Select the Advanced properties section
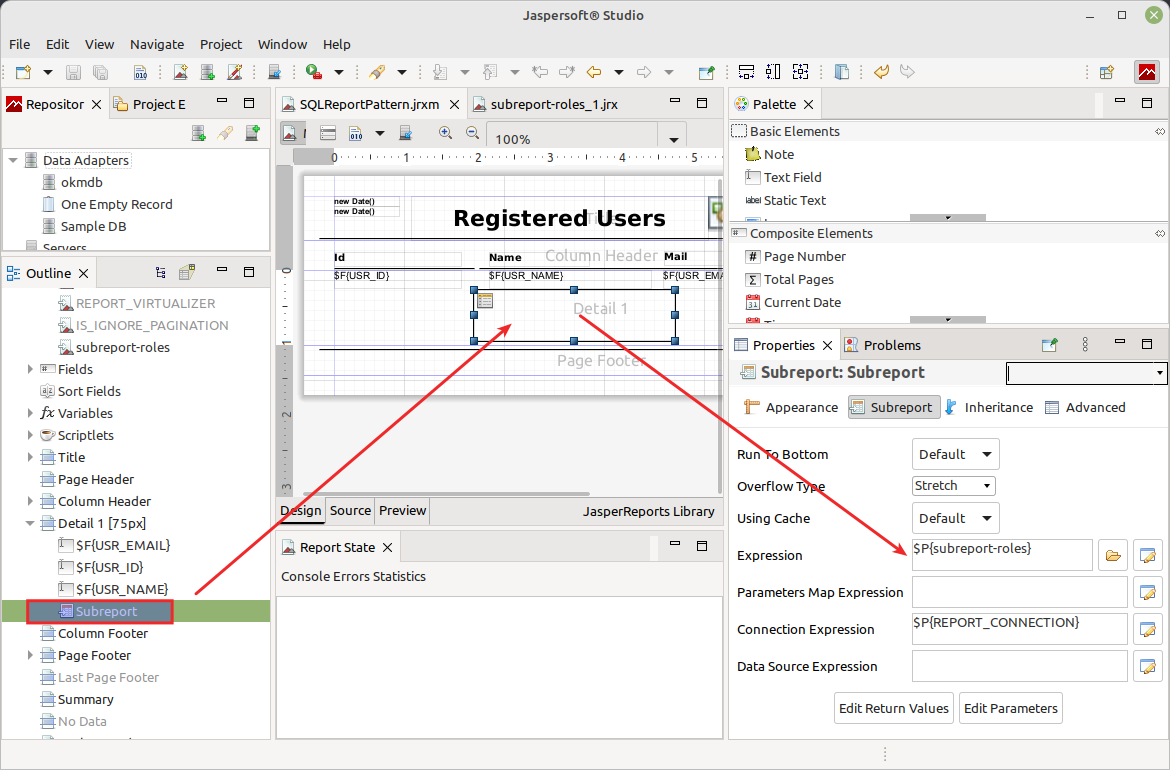Screen dimensions: 1170x770 pyautogui.click(x=1085, y=407)
